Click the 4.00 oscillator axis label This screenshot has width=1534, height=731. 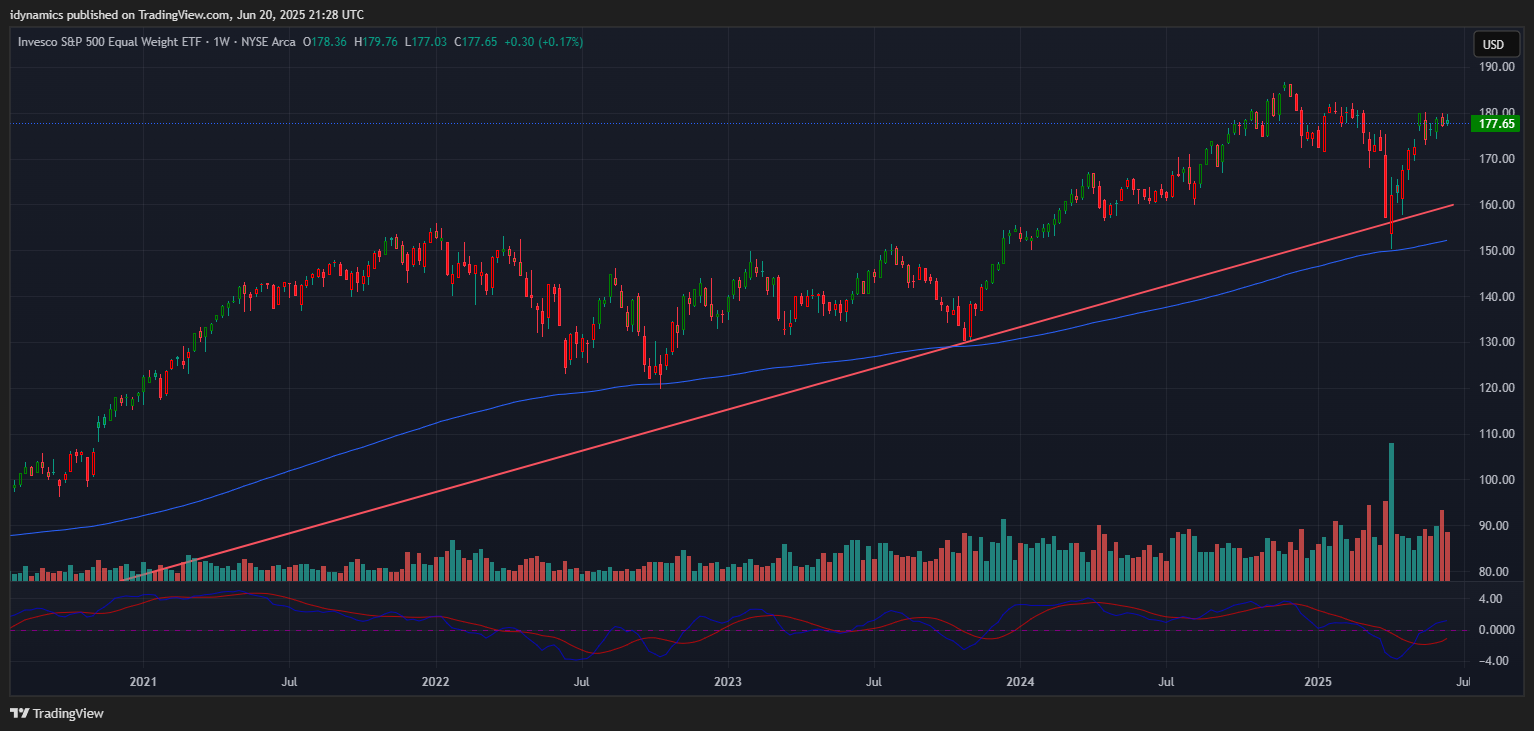[x=1490, y=599]
